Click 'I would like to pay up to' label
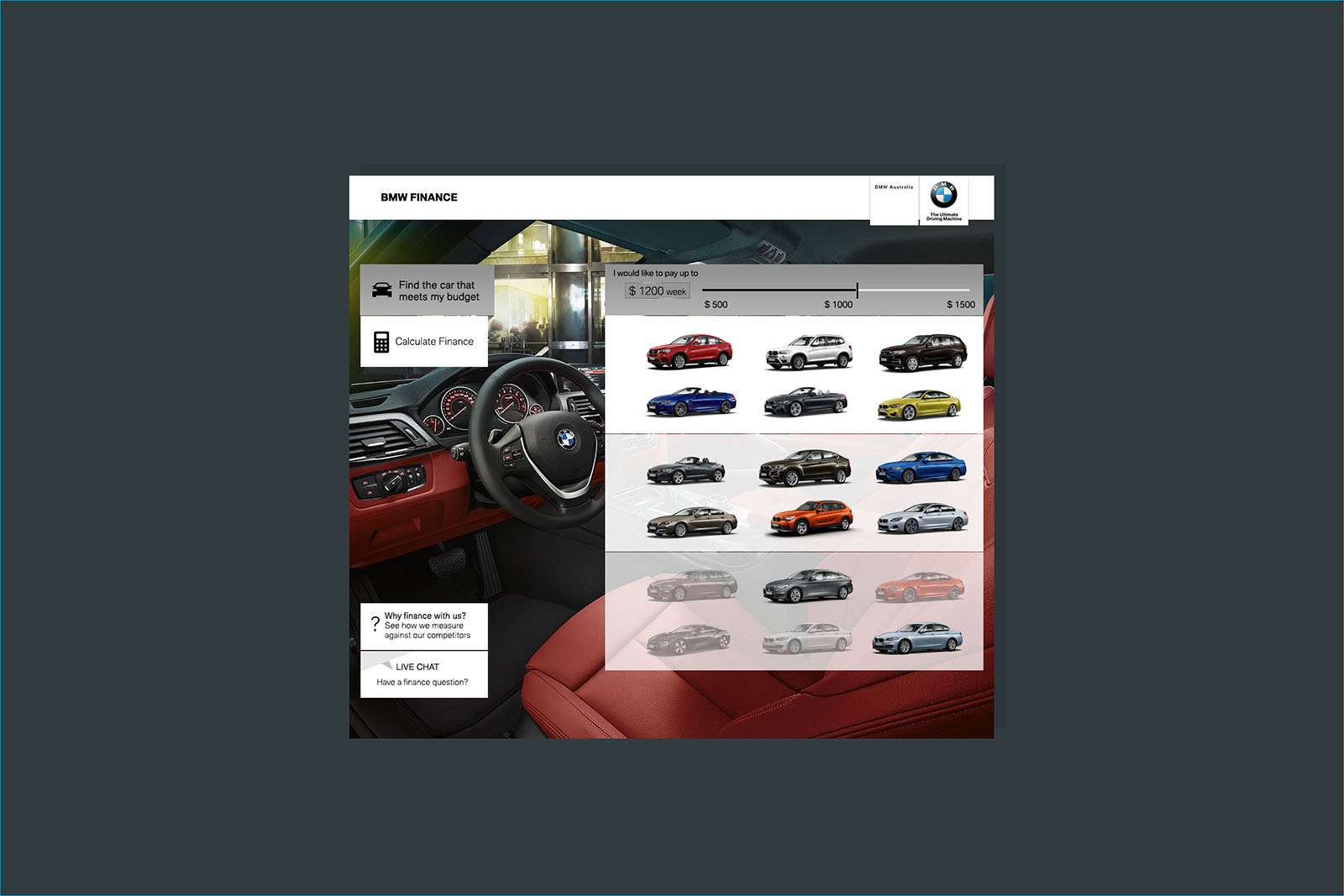This screenshot has height=896, width=1344. tap(655, 273)
